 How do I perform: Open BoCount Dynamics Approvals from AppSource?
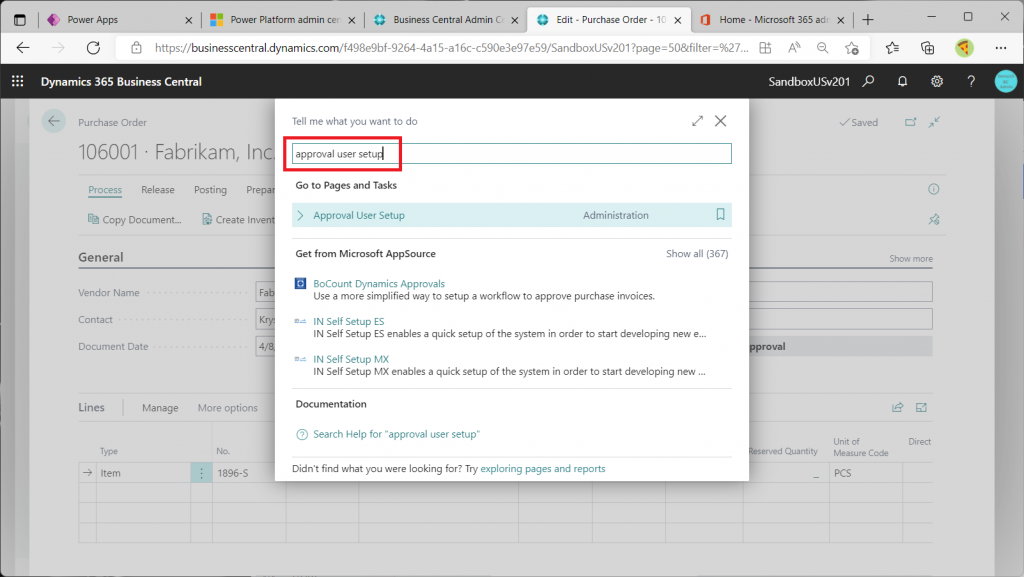[x=379, y=283]
